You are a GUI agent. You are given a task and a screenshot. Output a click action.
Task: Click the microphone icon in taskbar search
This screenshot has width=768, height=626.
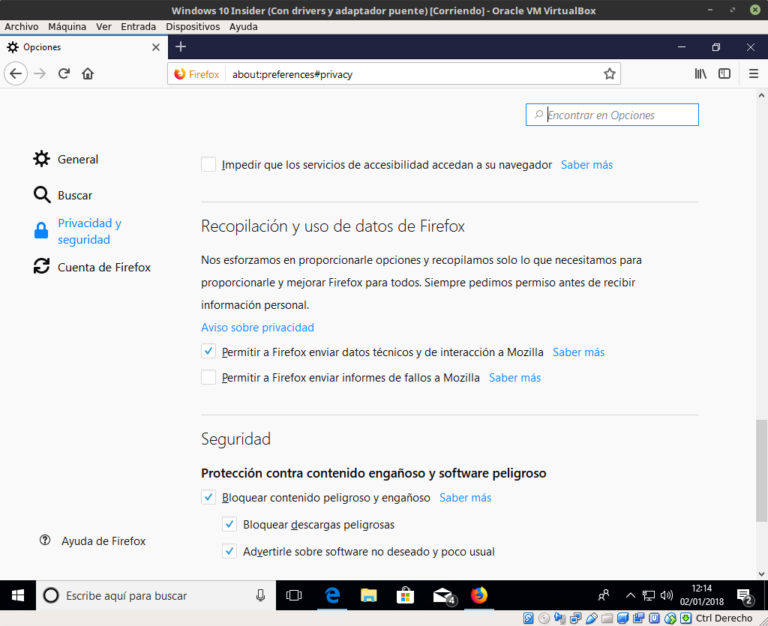click(x=261, y=596)
